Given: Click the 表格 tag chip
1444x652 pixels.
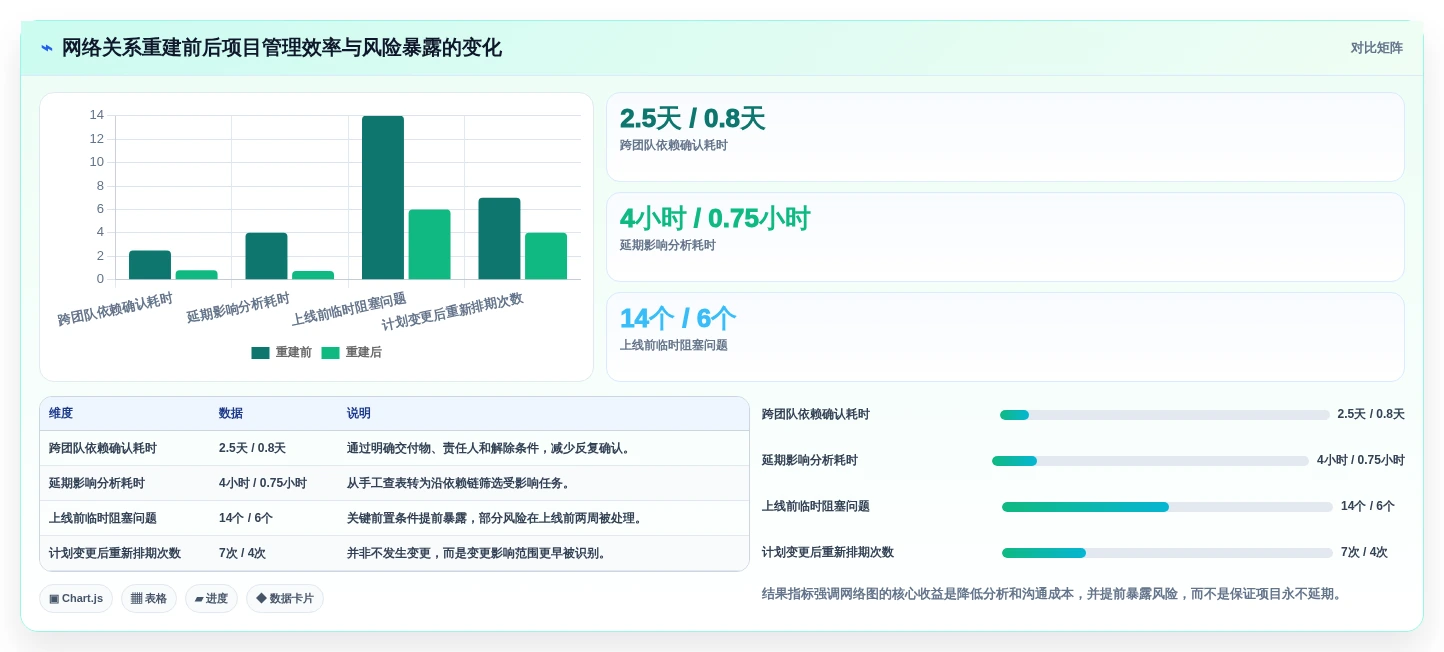Looking at the screenshot, I should click(149, 599).
